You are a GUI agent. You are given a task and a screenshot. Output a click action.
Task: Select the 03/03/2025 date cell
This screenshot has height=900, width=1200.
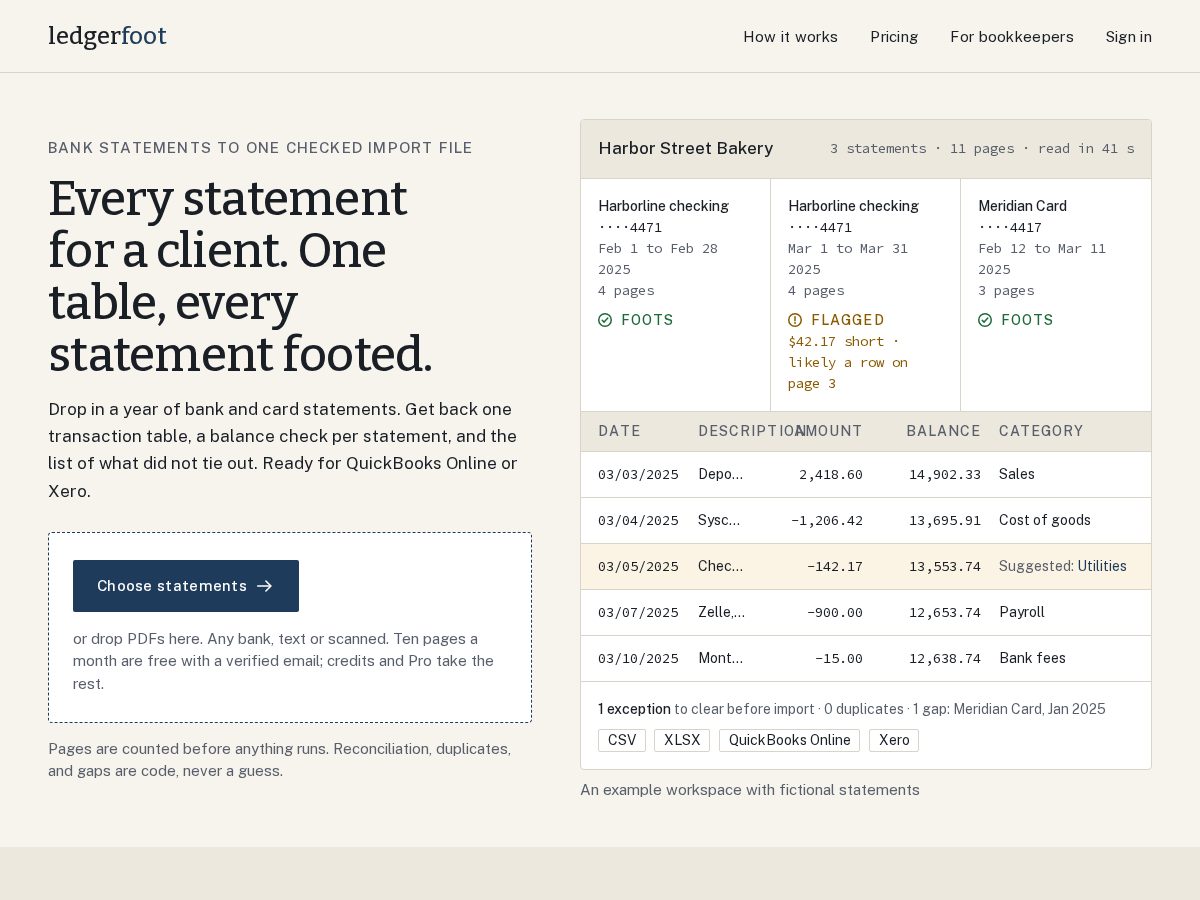(638, 475)
